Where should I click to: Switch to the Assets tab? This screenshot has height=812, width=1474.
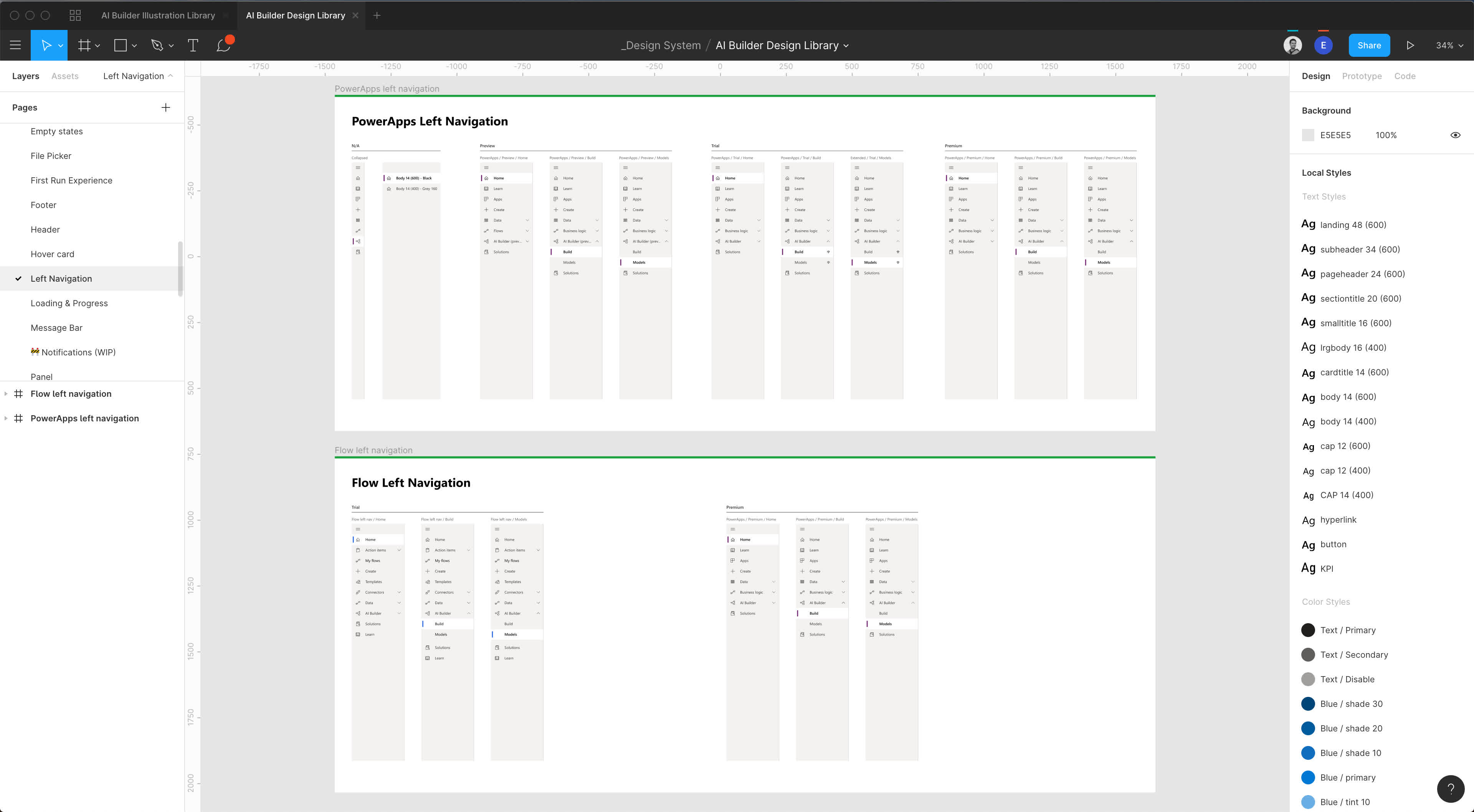click(64, 76)
